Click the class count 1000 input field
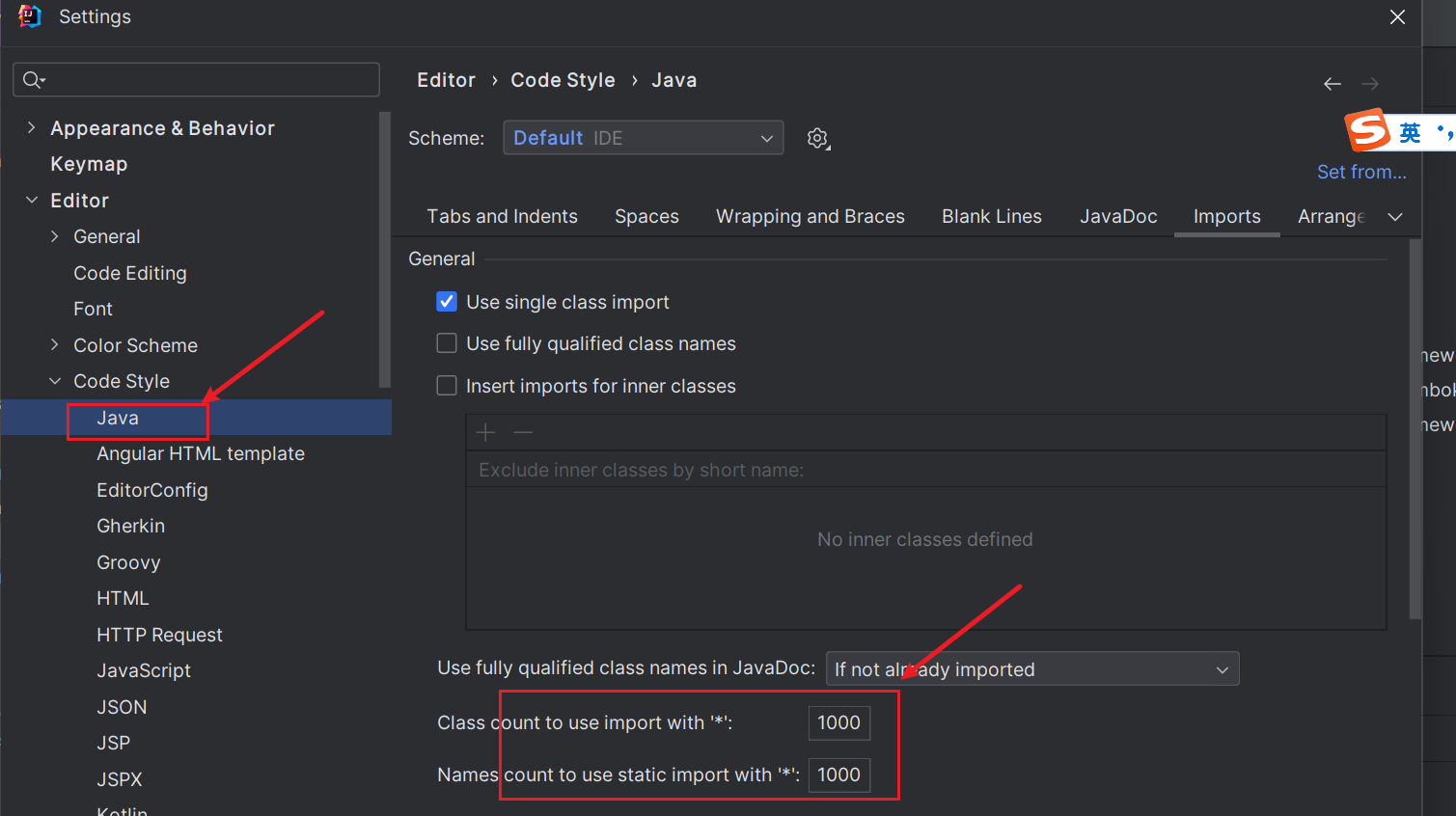1456x816 pixels. coord(838,722)
